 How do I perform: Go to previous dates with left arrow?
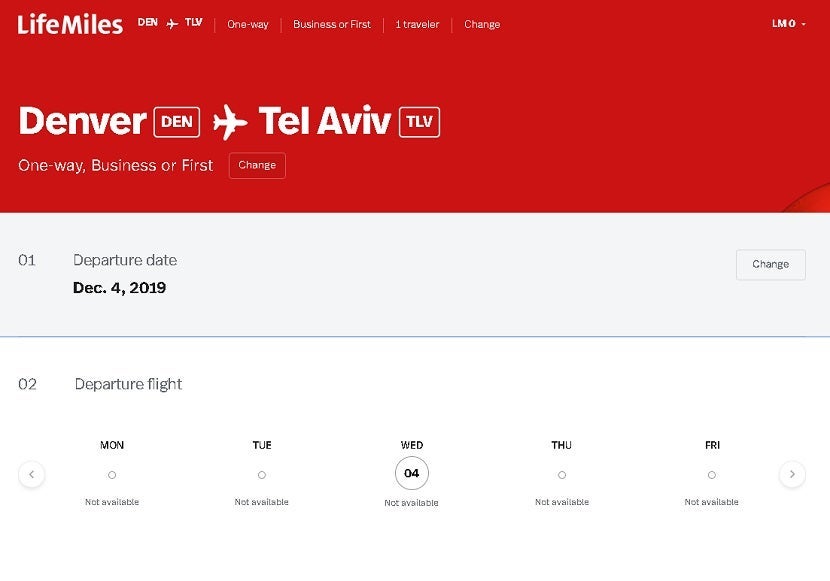32,474
